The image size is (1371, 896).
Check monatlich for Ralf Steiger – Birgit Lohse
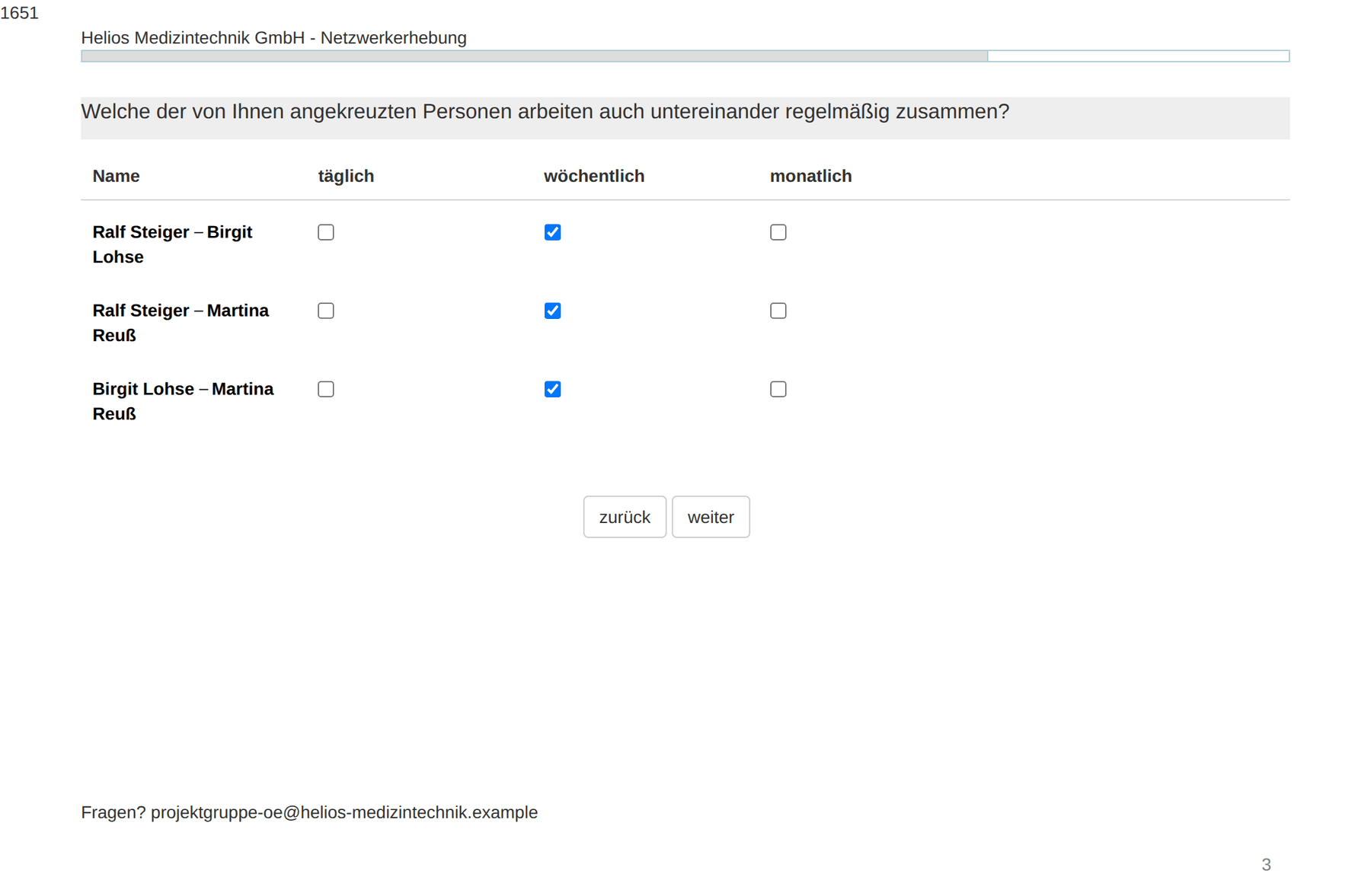pos(778,232)
